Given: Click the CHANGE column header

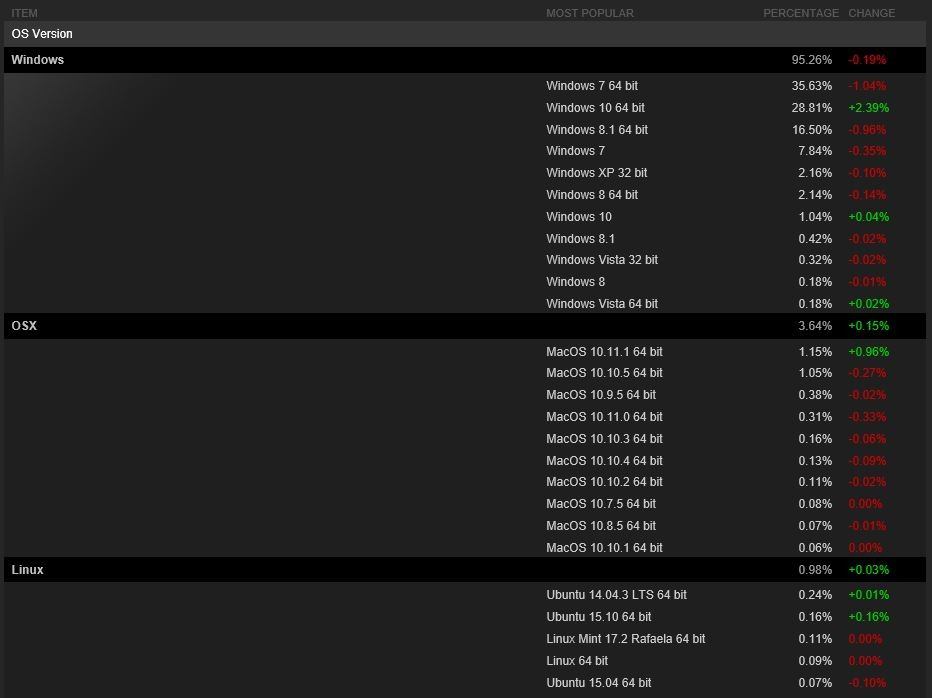Looking at the screenshot, I should tap(871, 13).
